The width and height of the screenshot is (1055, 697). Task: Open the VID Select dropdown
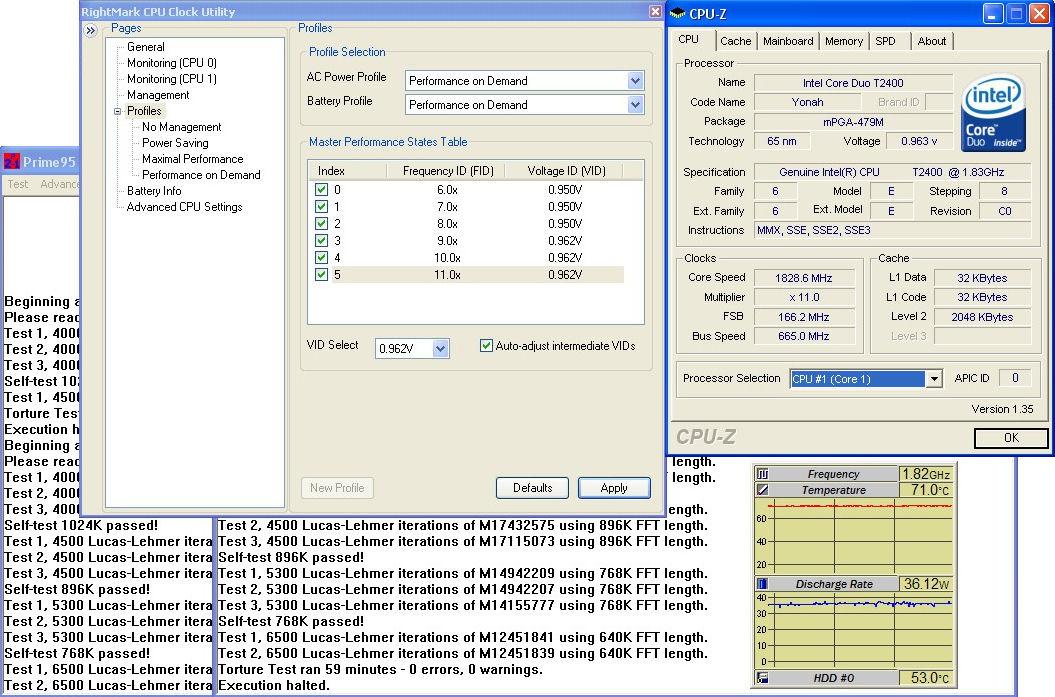pyautogui.click(x=440, y=348)
